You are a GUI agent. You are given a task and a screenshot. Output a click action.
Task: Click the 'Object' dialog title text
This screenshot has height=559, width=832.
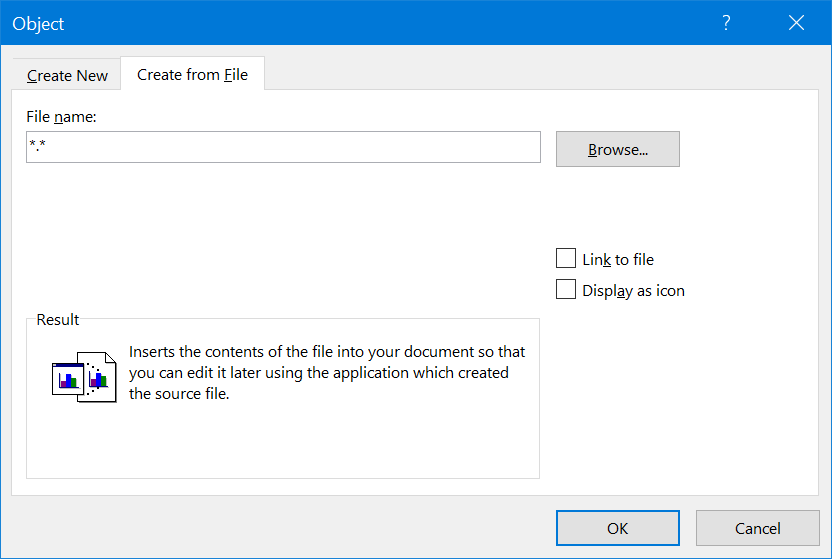[x=38, y=23]
